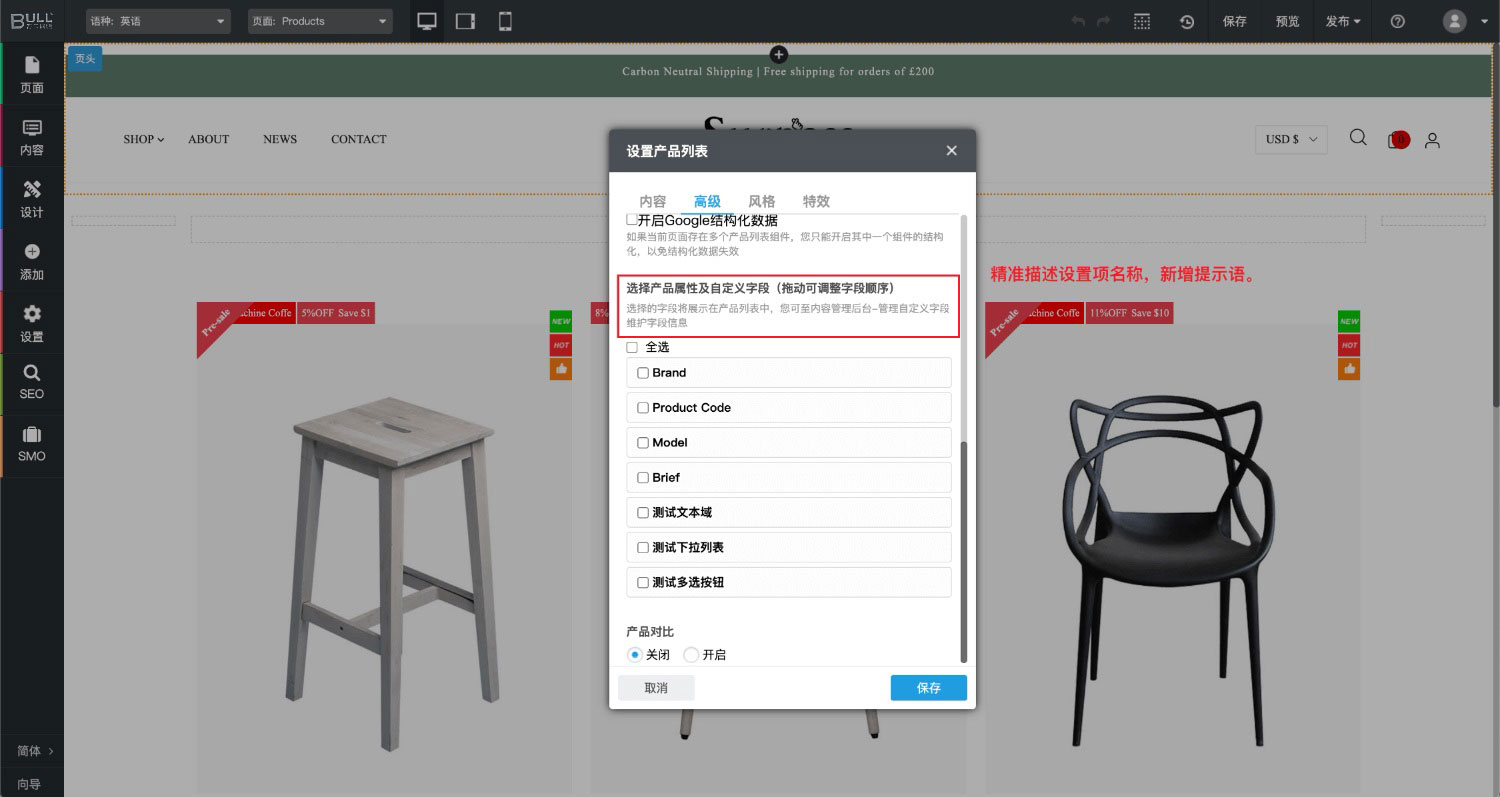Switch to mobile phone preview icon

point(505,21)
